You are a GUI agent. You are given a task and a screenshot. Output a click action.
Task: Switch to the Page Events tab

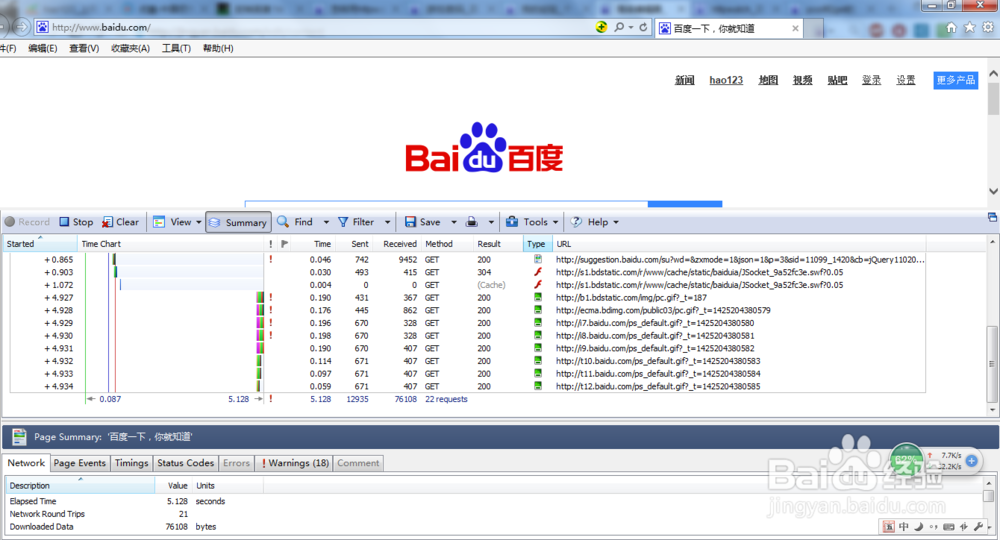click(80, 463)
